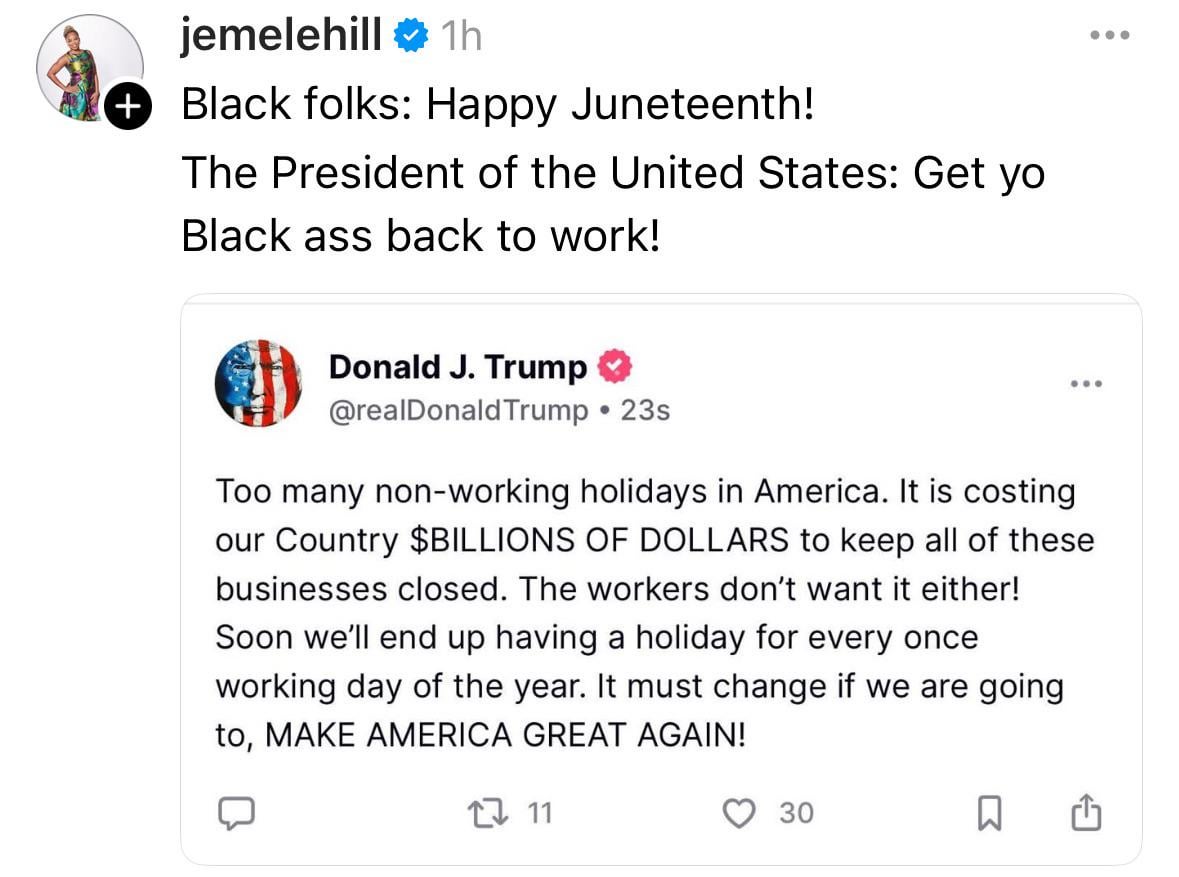The width and height of the screenshot is (1179, 877).
Task: Like the post with the heart icon
Action: click(740, 814)
